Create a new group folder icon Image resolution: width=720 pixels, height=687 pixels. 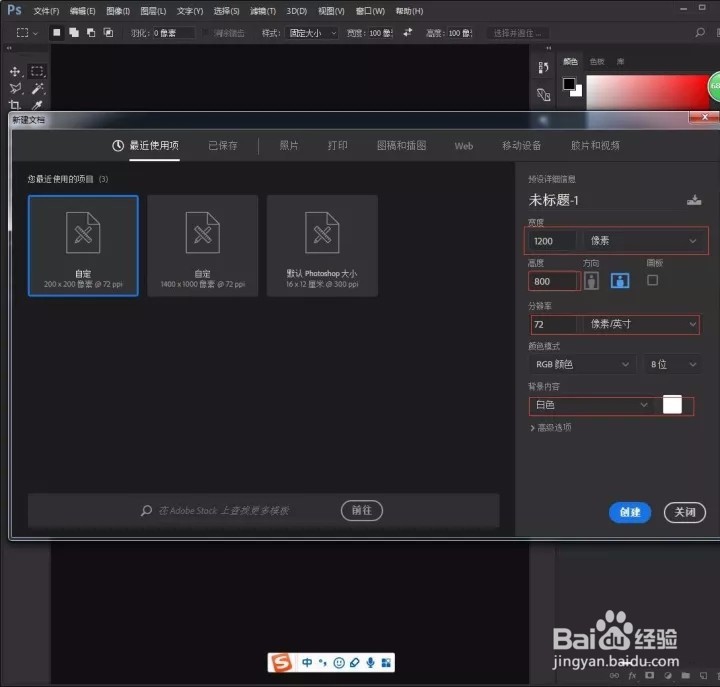(686, 675)
